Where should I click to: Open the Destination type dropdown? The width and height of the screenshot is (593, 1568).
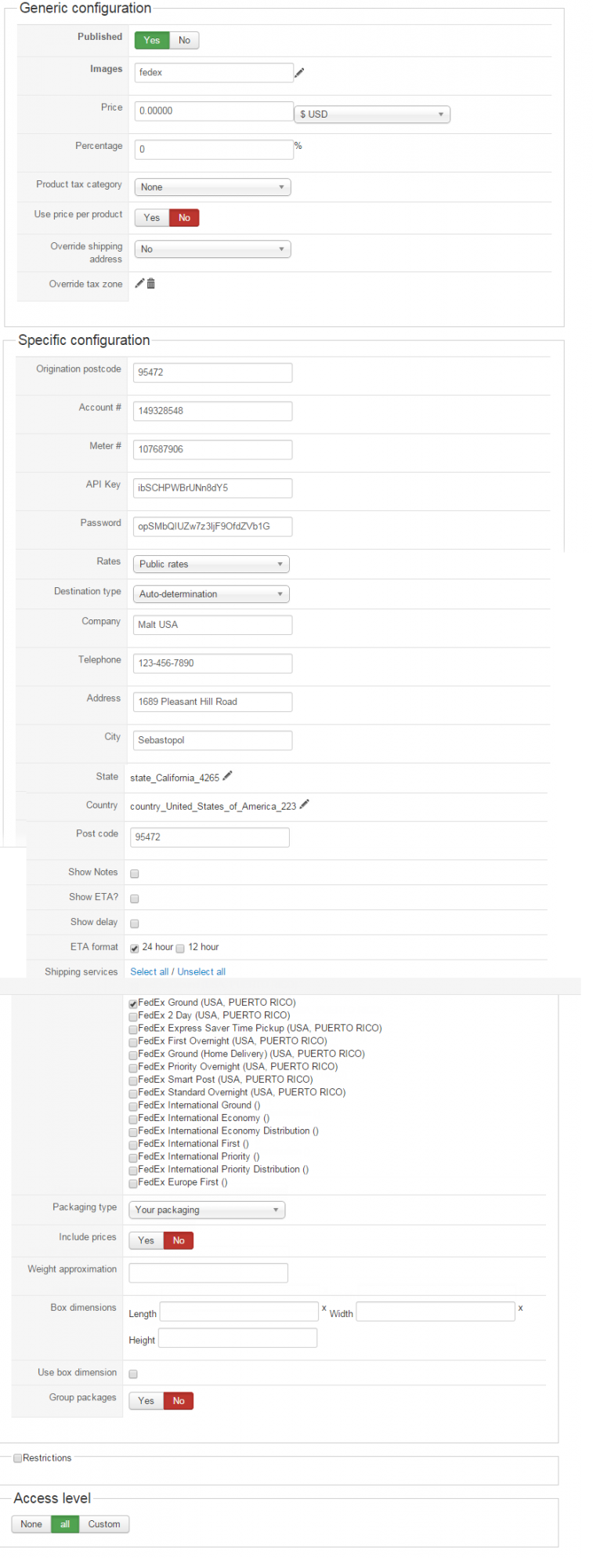click(x=211, y=594)
